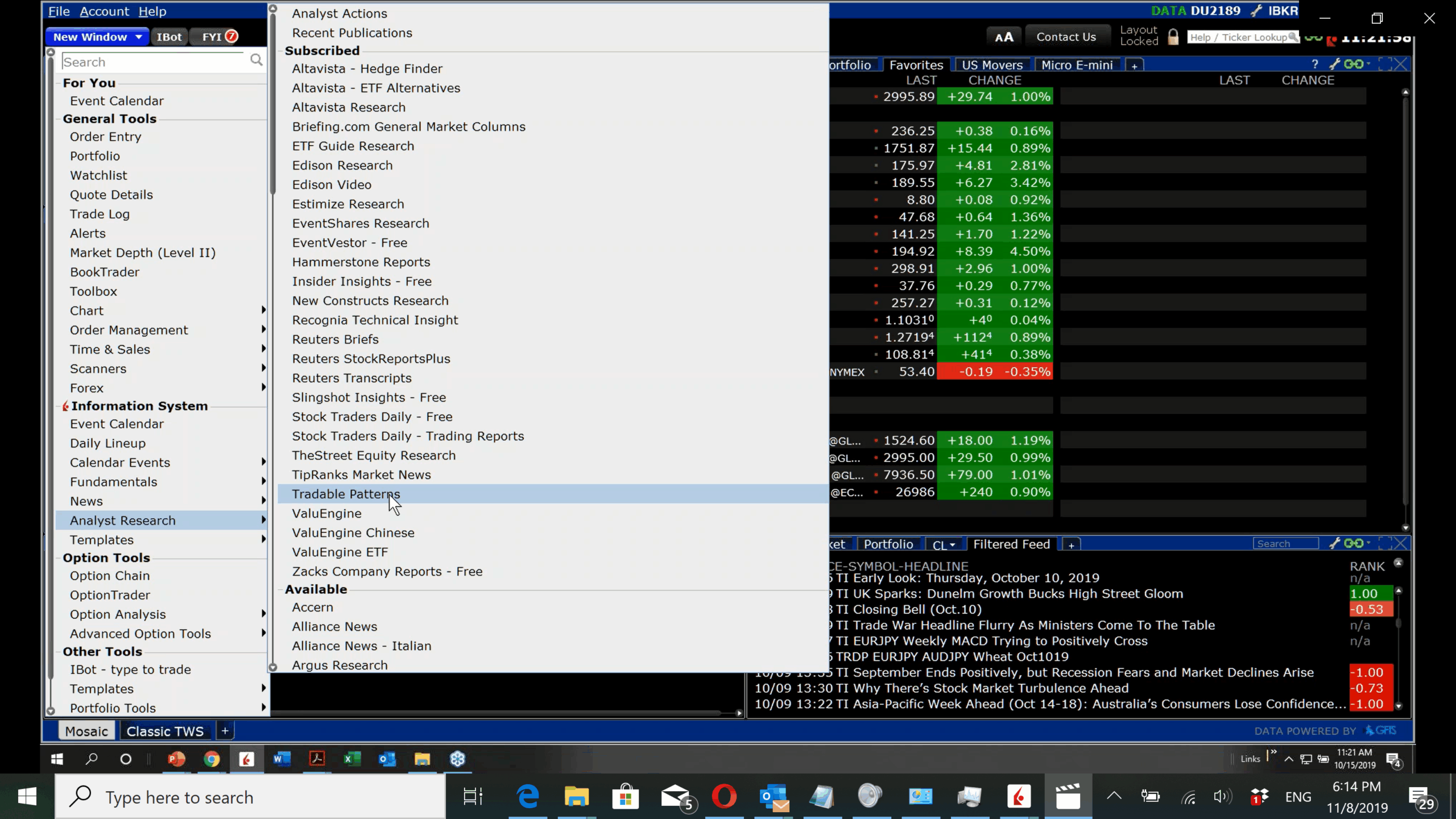Image resolution: width=1456 pixels, height=819 pixels.
Task: Toggle the Layout Locked padlock
Action: [x=1173, y=37]
